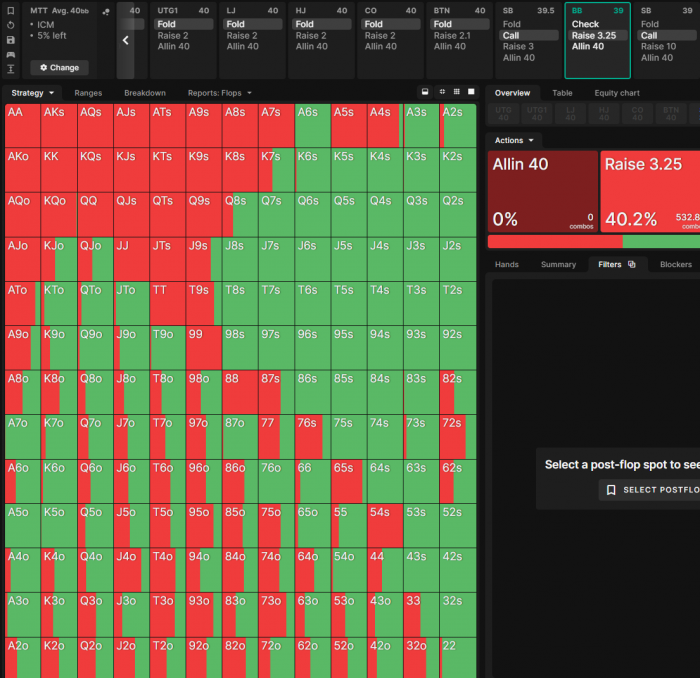Switch to the Breakdown tab

click(145, 93)
